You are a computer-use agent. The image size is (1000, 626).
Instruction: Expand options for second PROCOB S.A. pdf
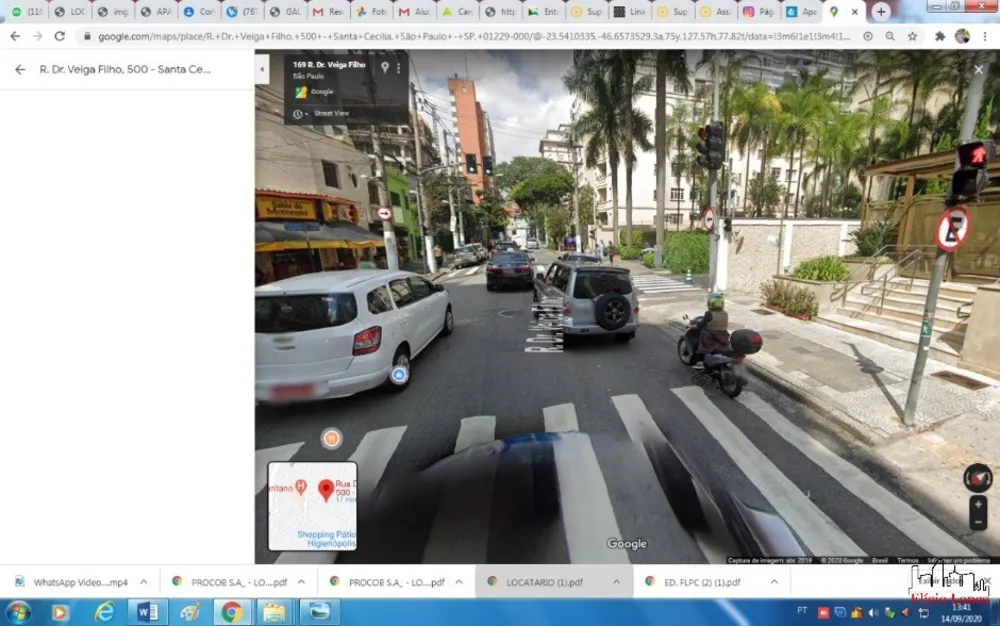pyautogui.click(x=459, y=582)
